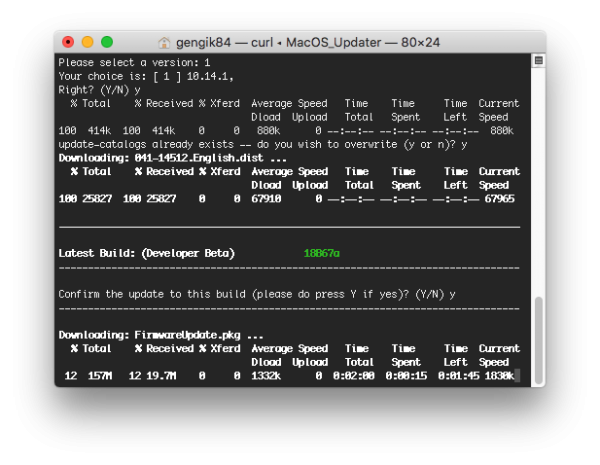600x465 pixels.
Task: Click the current speed value 1830k
Action: pyautogui.click(x=499, y=376)
